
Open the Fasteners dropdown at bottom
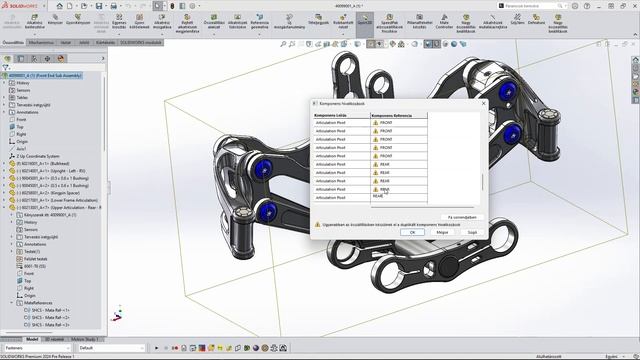[37, 348]
